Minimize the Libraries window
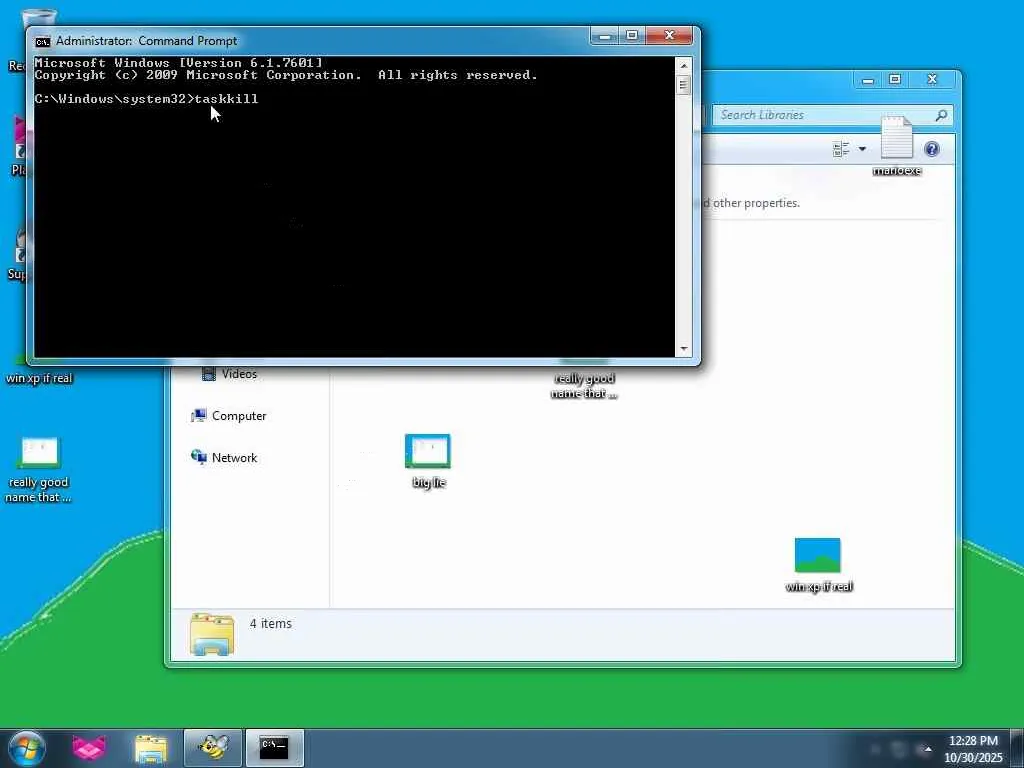 (868, 80)
